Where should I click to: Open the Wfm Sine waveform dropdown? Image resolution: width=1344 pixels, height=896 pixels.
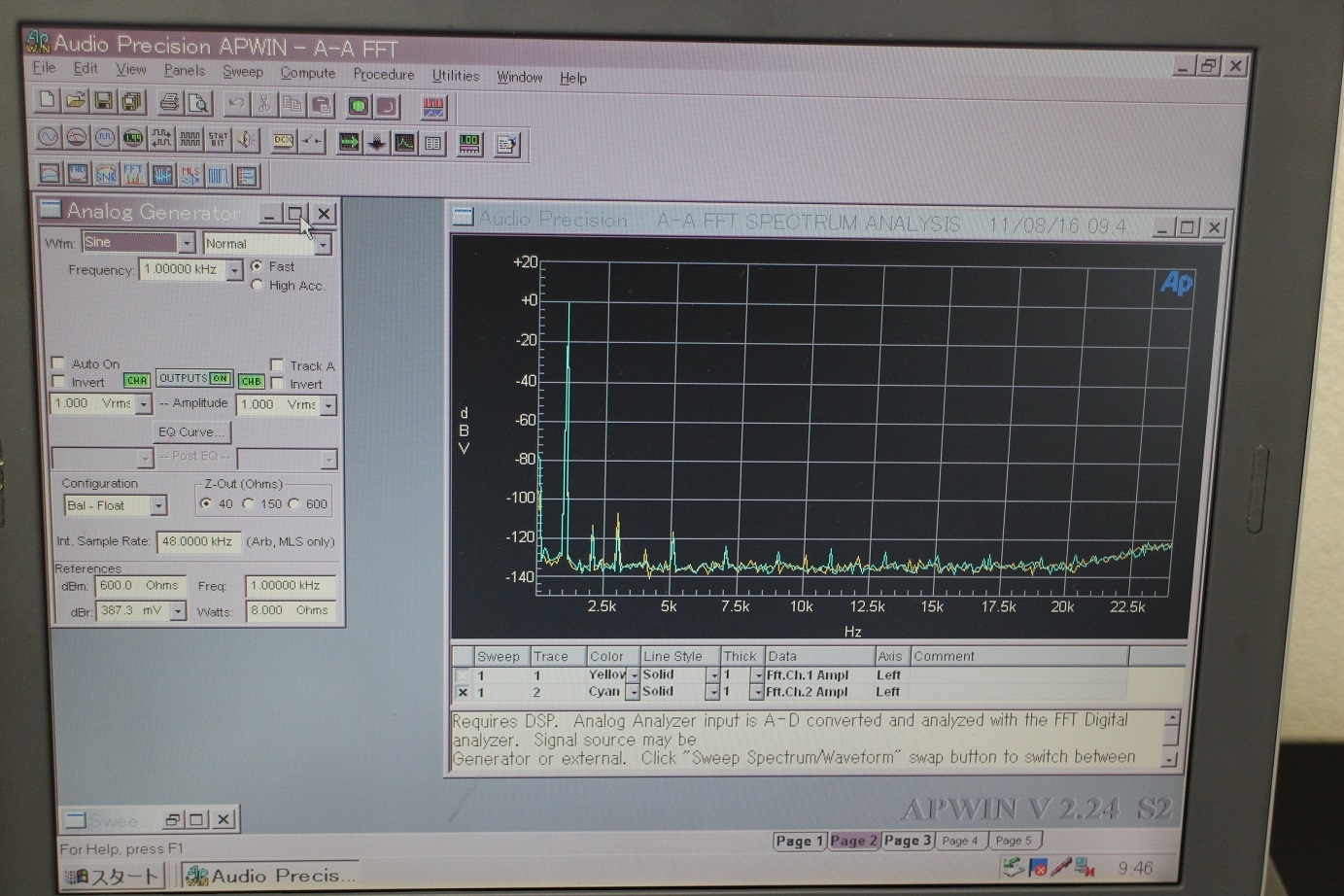(x=187, y=242)
